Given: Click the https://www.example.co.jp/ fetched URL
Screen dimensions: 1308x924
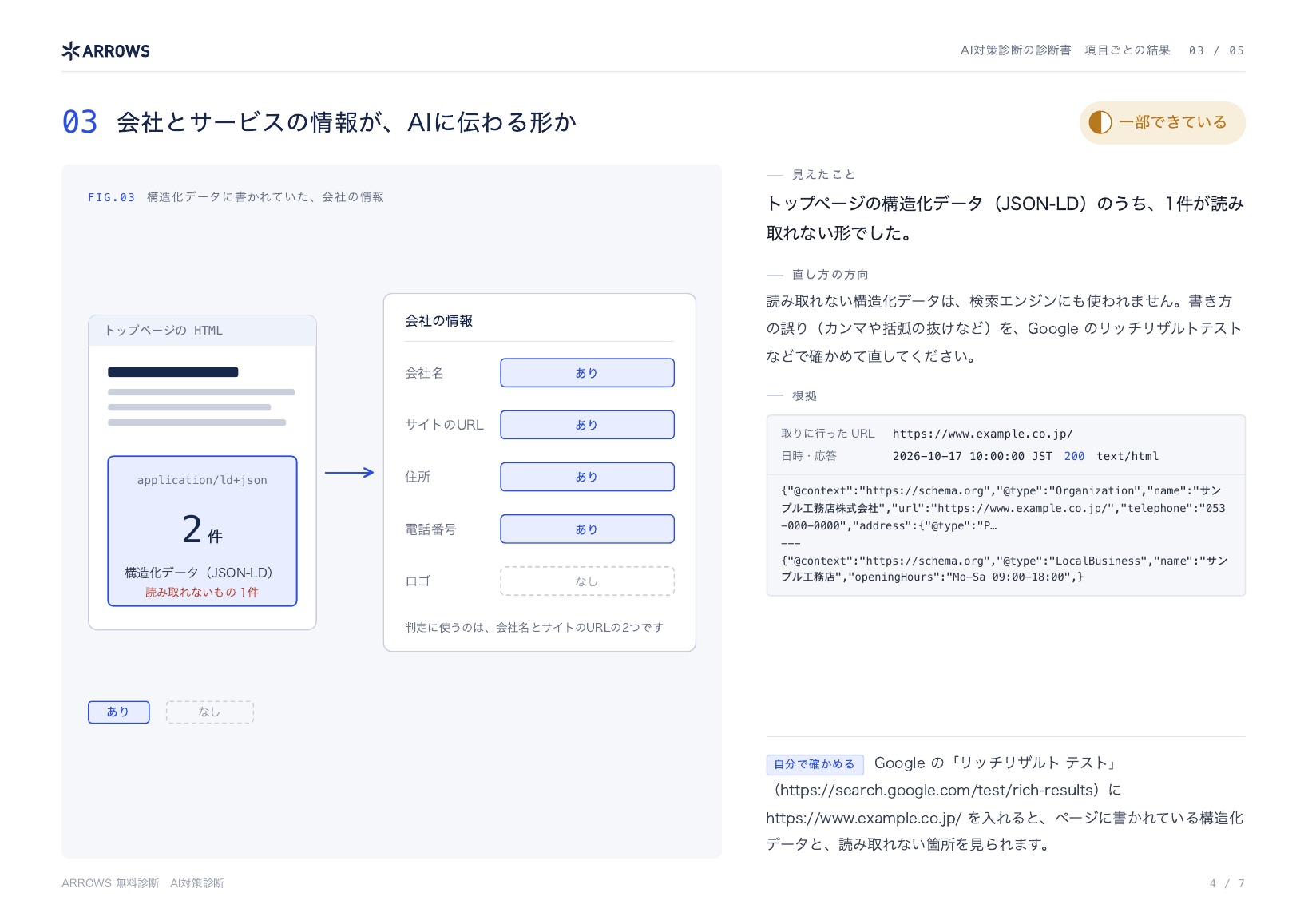Looking at the screenshot, I should 982,434.
